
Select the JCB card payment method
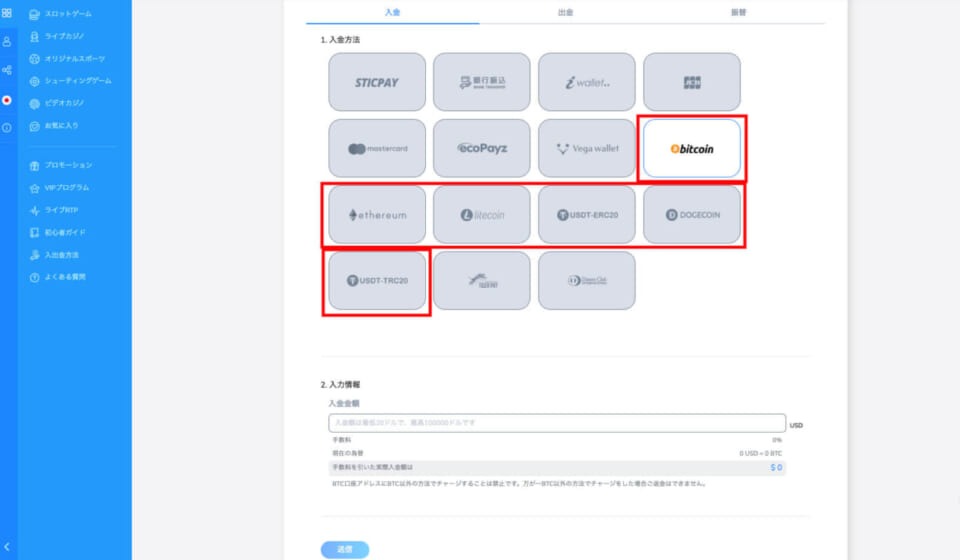click(x=692, y=82)
